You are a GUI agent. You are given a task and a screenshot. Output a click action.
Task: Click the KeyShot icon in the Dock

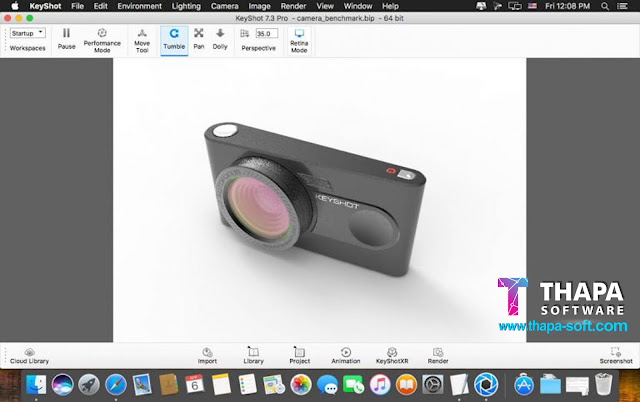pyautogui.click(x=486, y=384)
